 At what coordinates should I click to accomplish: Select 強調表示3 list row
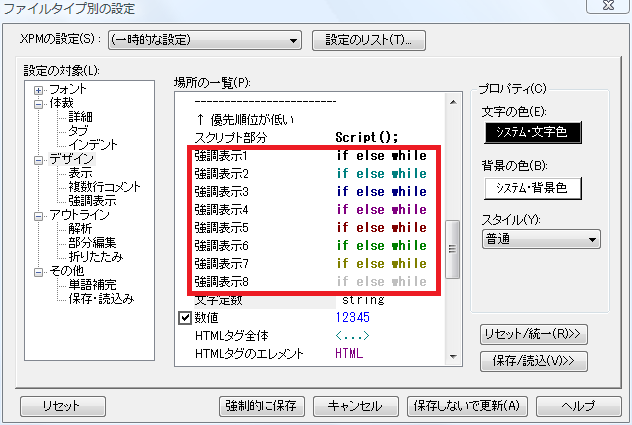tap(310, 192)
